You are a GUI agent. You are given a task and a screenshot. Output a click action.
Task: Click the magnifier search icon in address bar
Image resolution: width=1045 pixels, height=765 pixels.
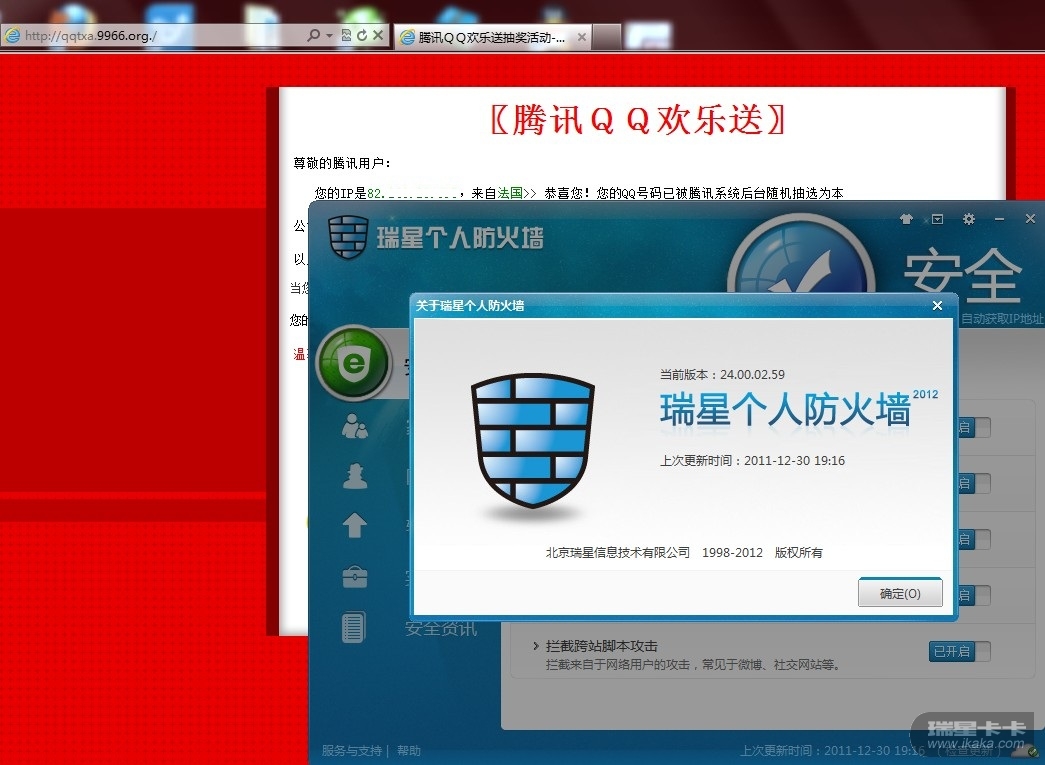313,35
